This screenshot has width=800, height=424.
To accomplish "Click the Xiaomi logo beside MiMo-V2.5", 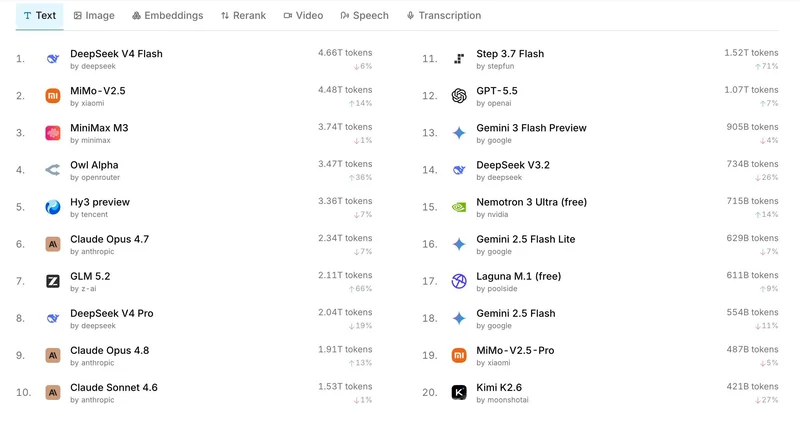I will tap(53, 96).
